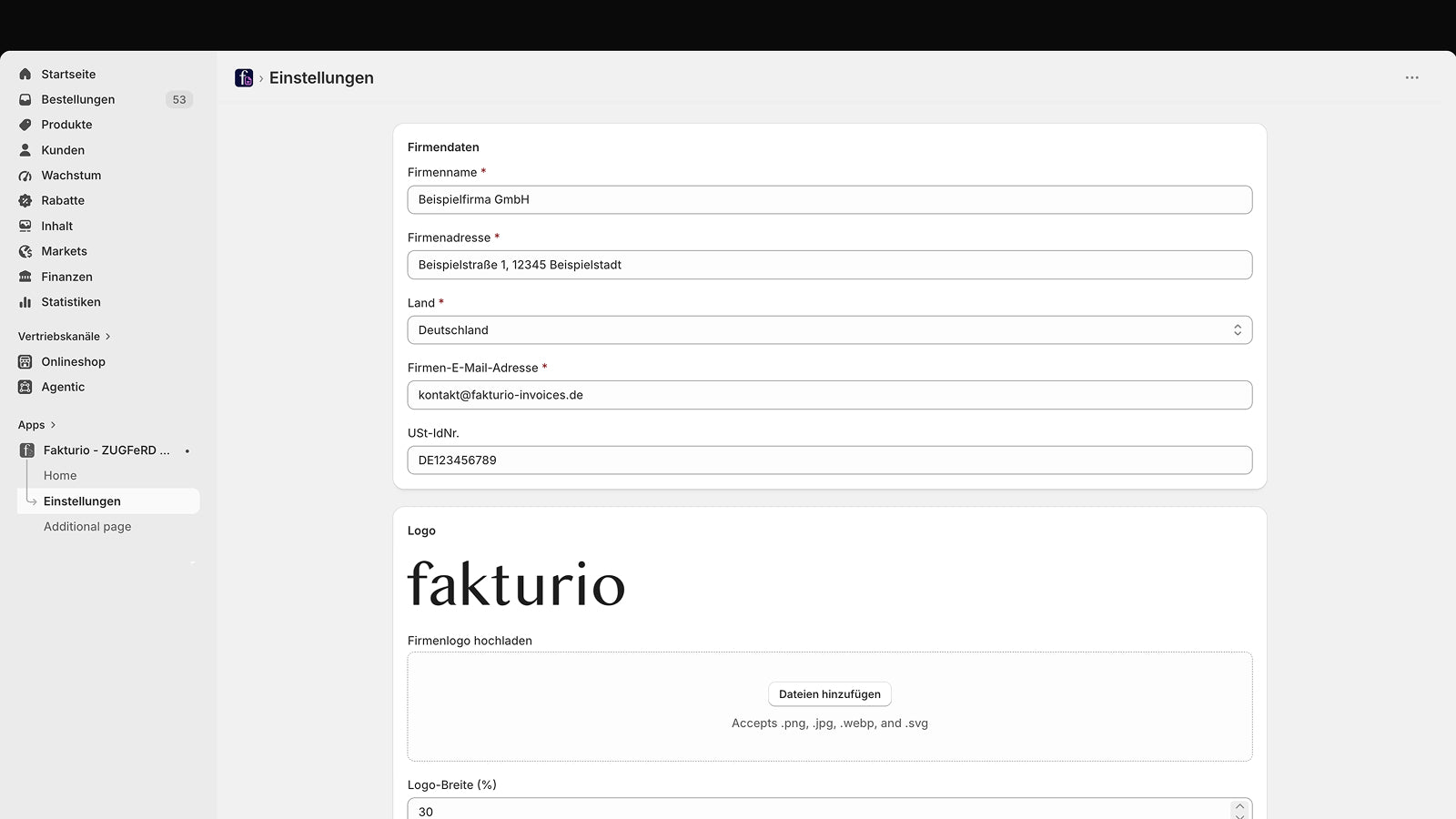Show Statistiken
This screenshot has height=819, width=1456.
(x=71, y=302)
